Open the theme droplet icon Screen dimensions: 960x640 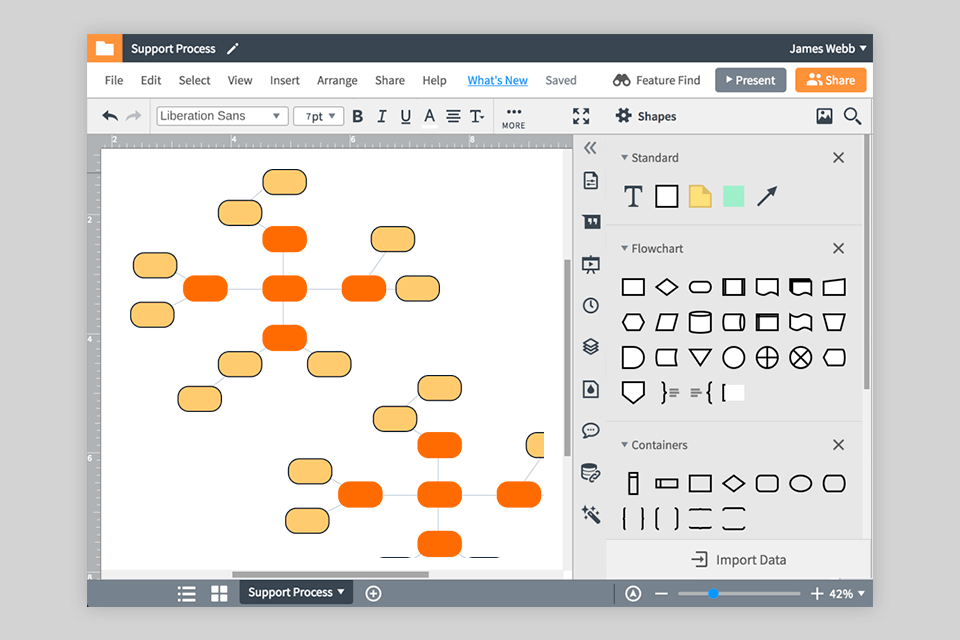591,389
